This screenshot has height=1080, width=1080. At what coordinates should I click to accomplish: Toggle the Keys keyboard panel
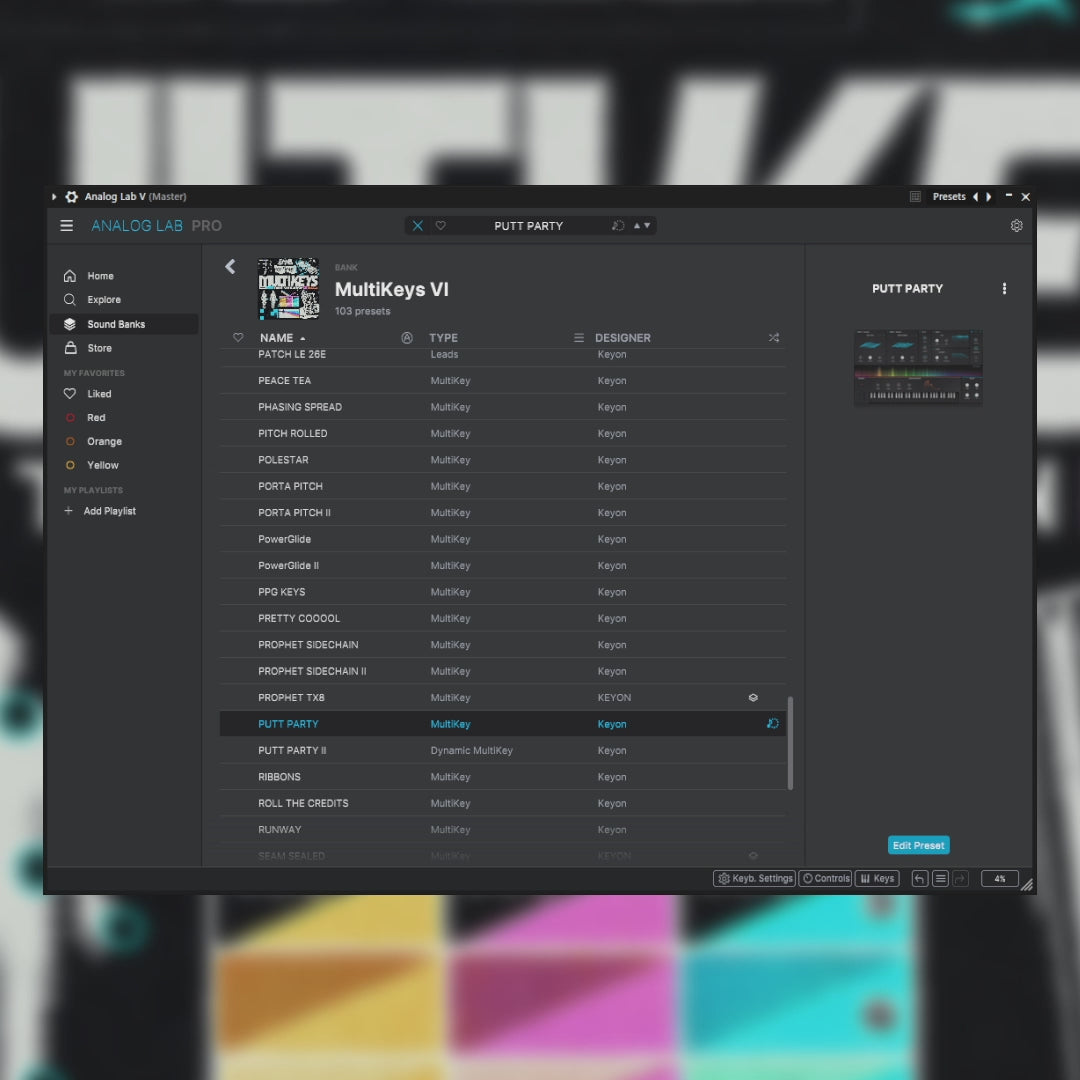tap(877, 878)
